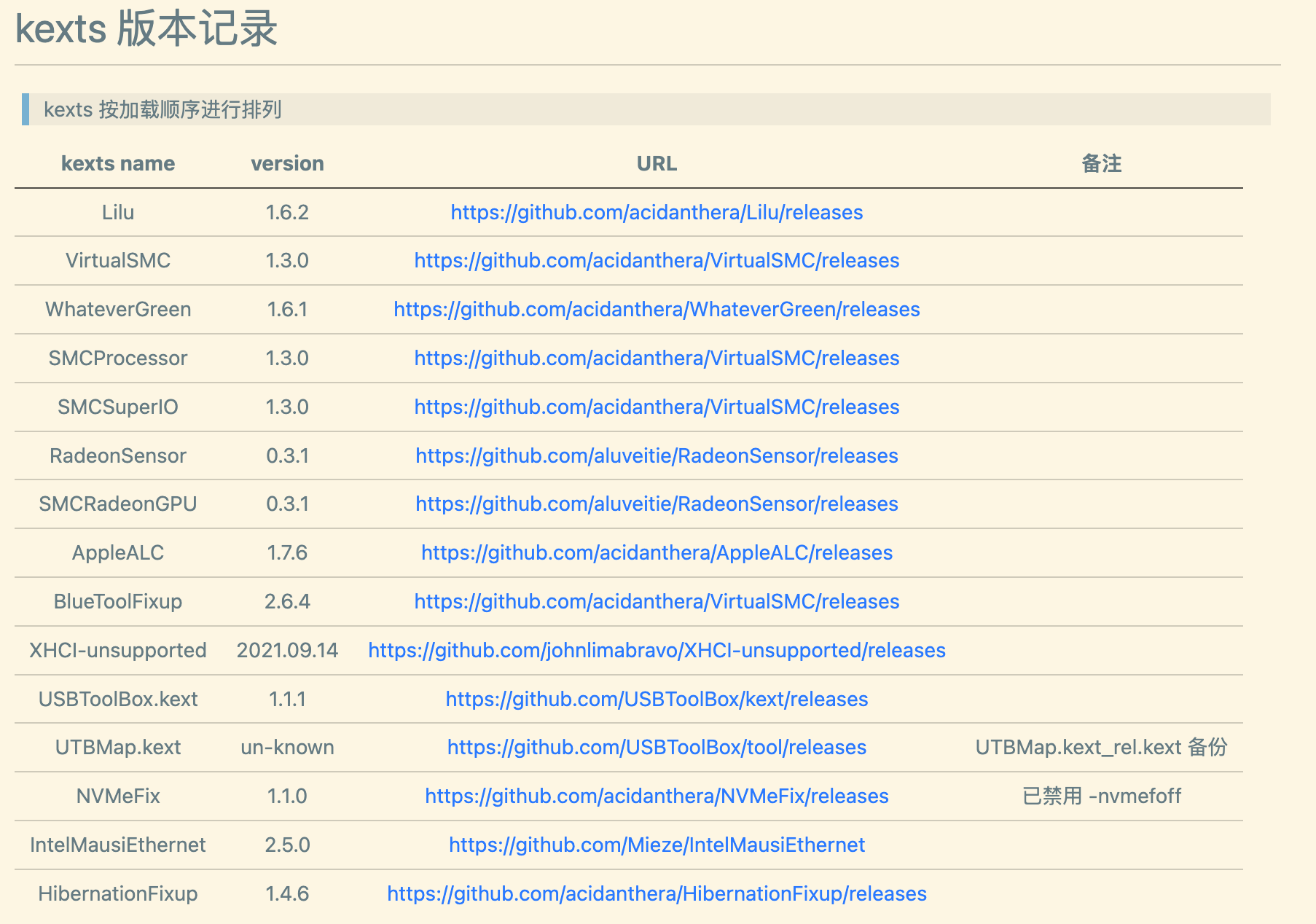Screen dimensions: 1316x924
Task: Click USBToolBox.kext's version '1.1.1'
Action: click(287, 699)
